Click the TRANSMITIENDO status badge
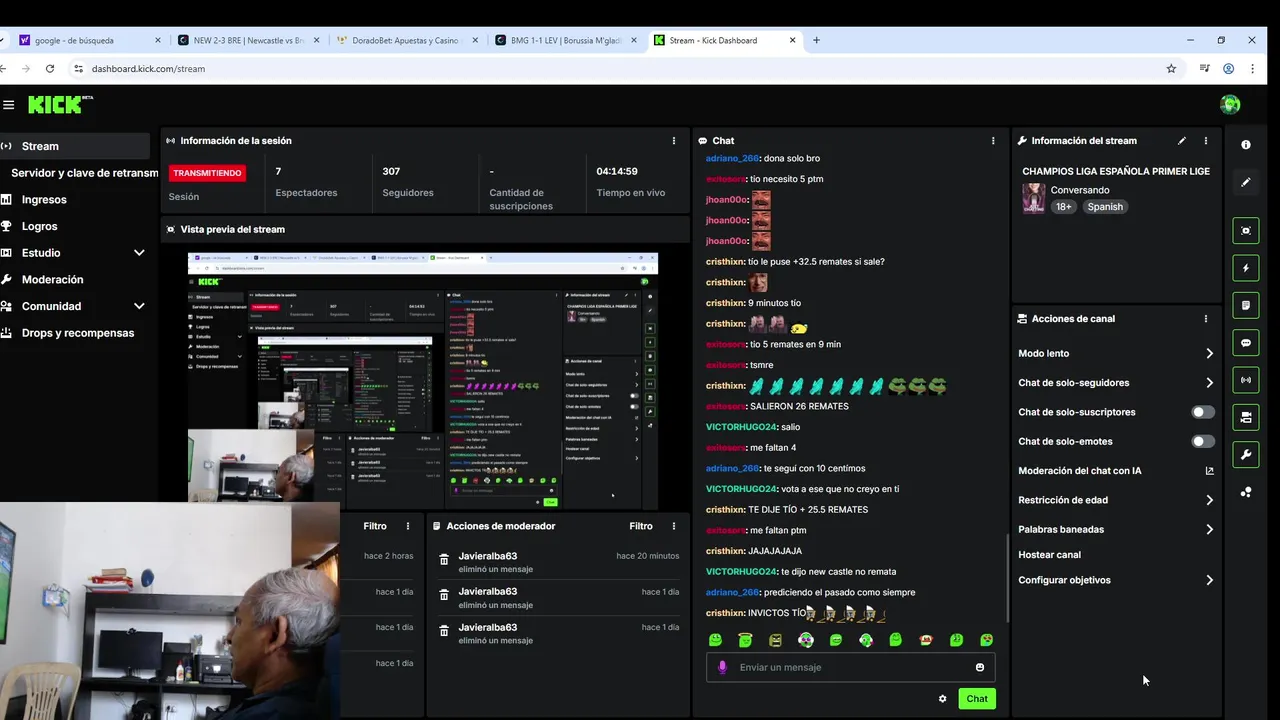This screenshot has height=720, width=1280. (207, 173)
